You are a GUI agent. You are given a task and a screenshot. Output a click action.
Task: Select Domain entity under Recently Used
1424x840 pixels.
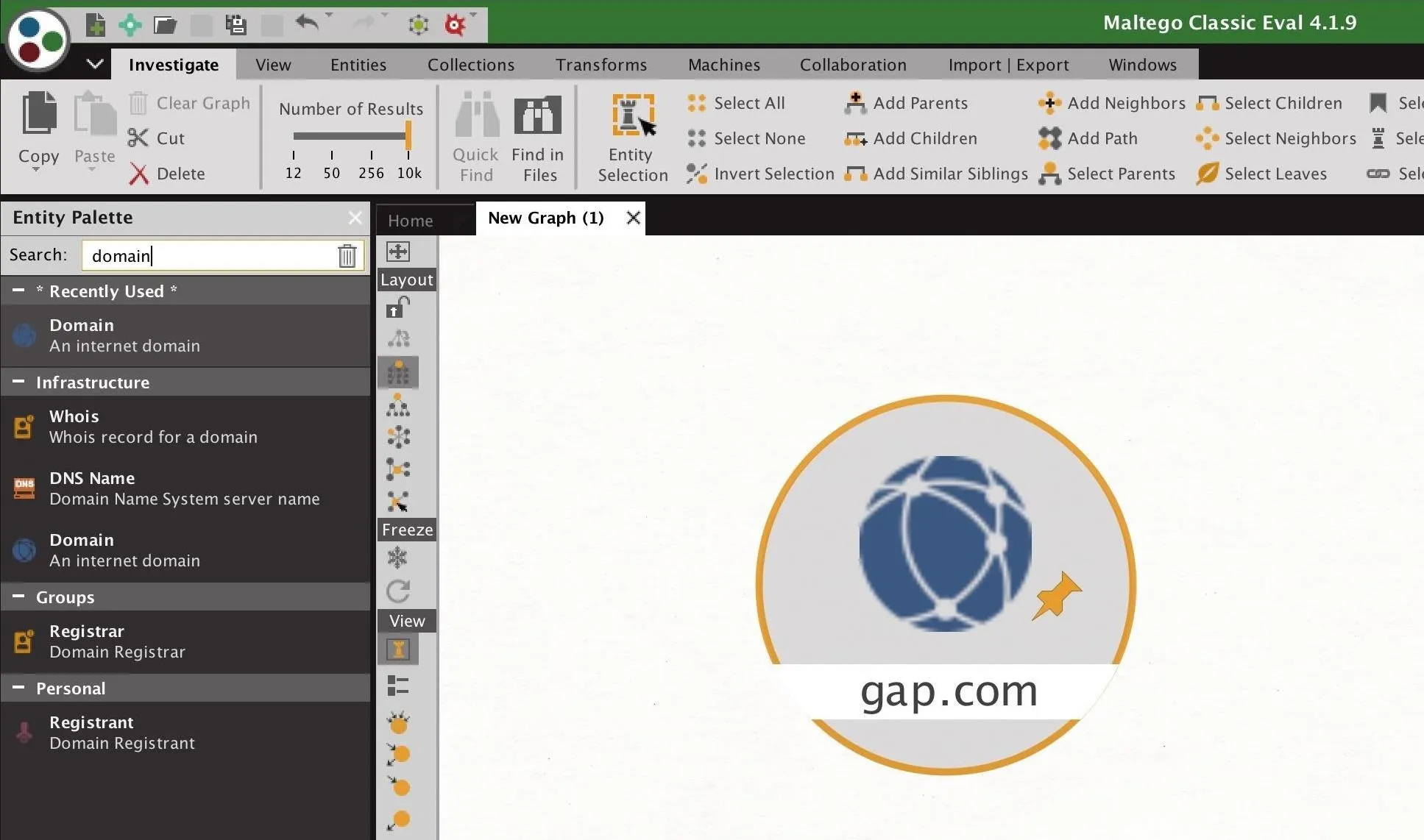tap(185, 335)
